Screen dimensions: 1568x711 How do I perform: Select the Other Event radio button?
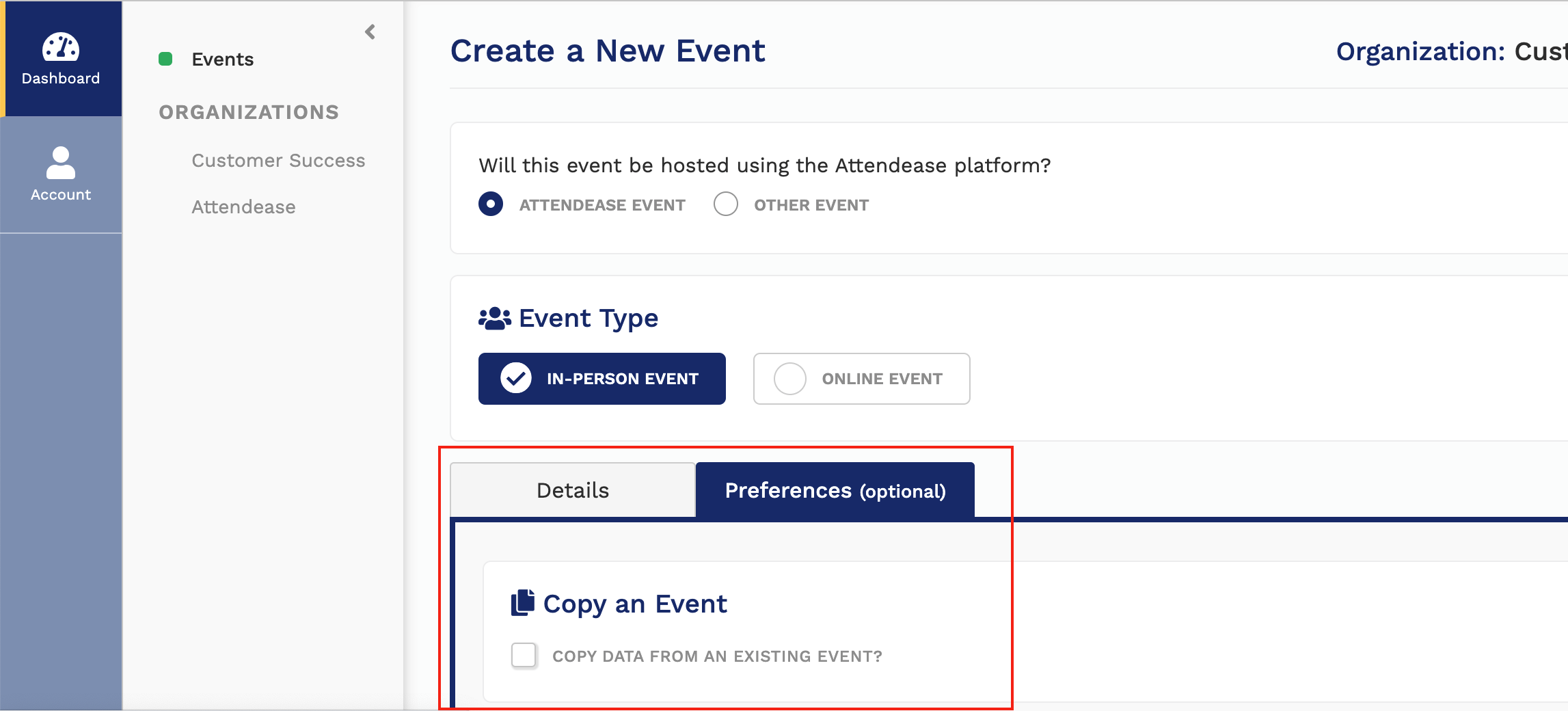coord(725,204)
